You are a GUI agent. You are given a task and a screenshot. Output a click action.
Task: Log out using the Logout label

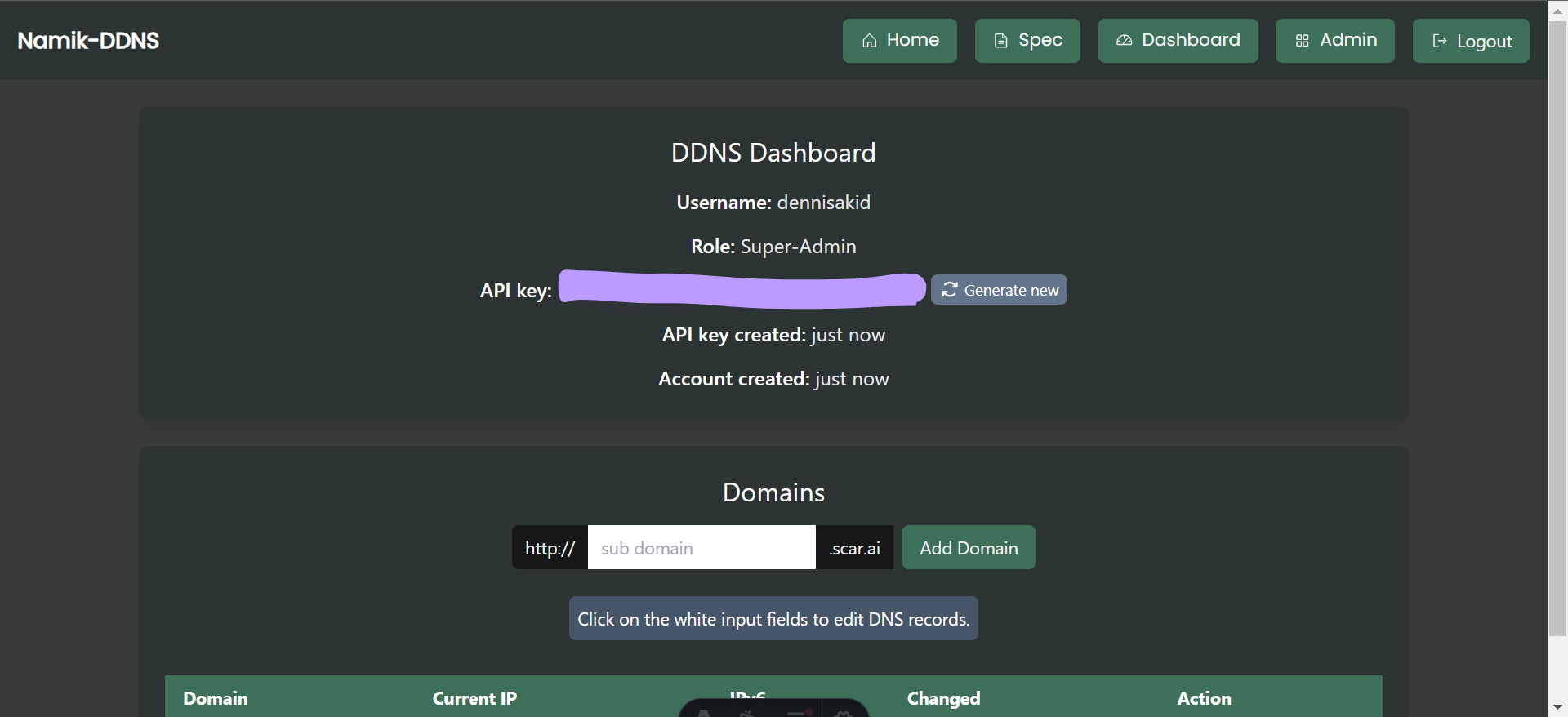1485,42
